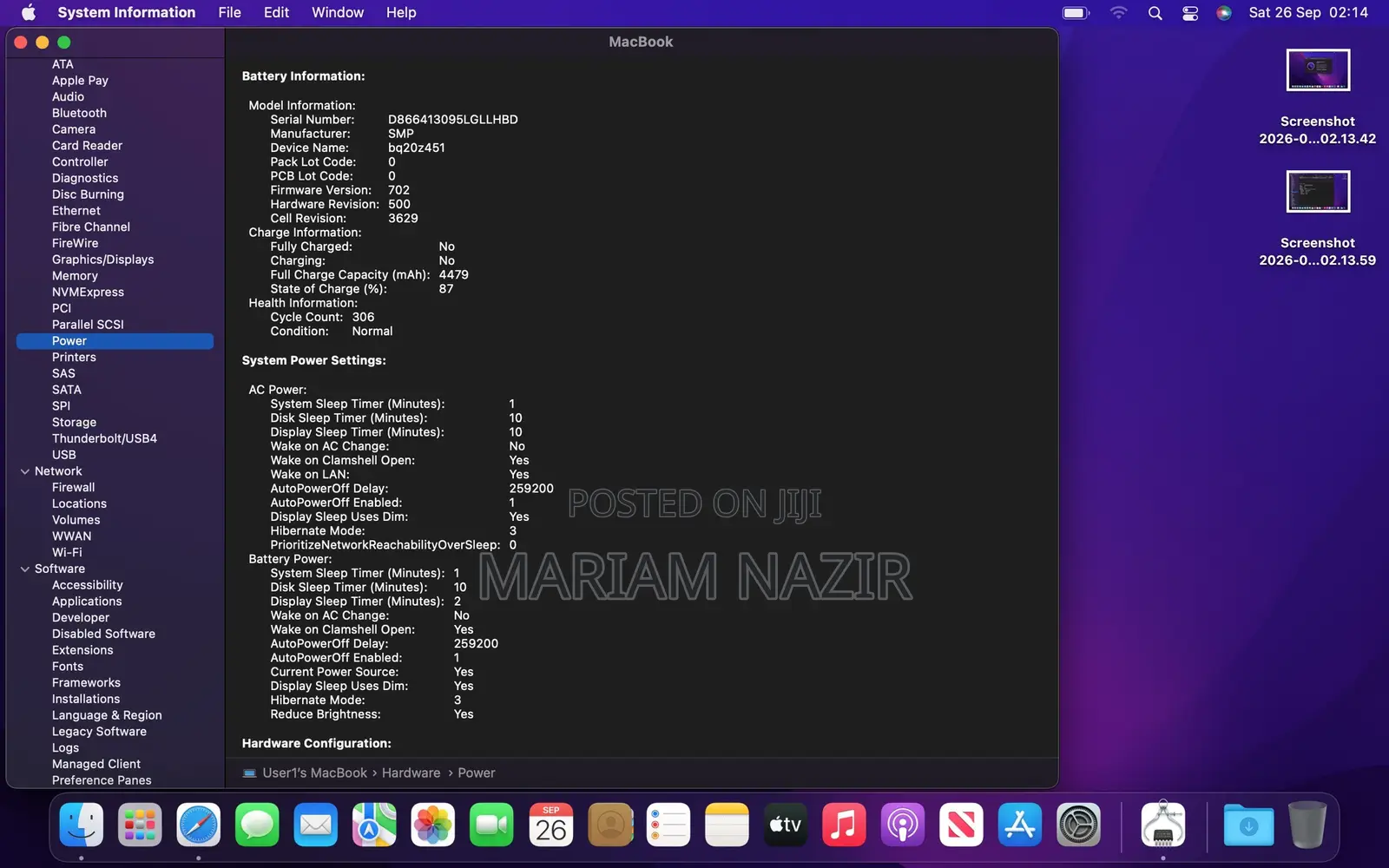This screenshot has height=868, width=1389.
Task: Open Messages app in Dock
Action: [257, 824]
